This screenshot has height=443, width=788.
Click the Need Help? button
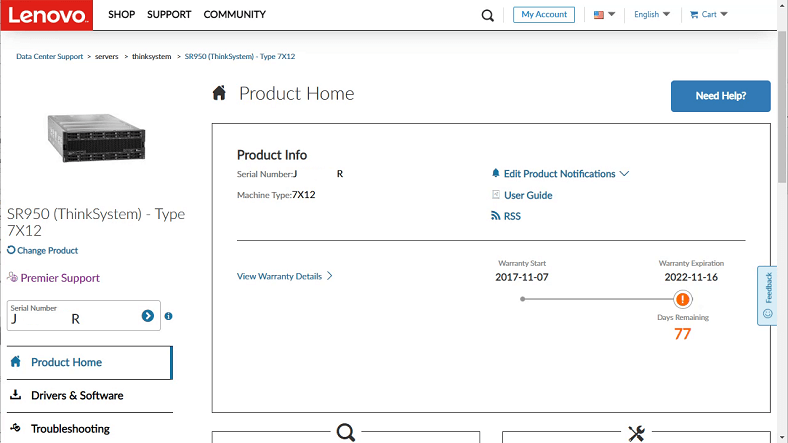point(721,96)
